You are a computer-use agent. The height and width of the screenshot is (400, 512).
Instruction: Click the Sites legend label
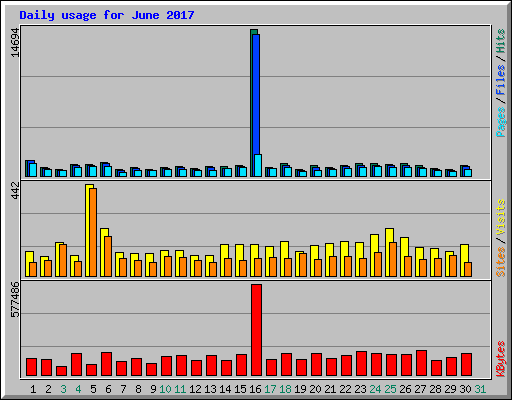tap(501, 262)
